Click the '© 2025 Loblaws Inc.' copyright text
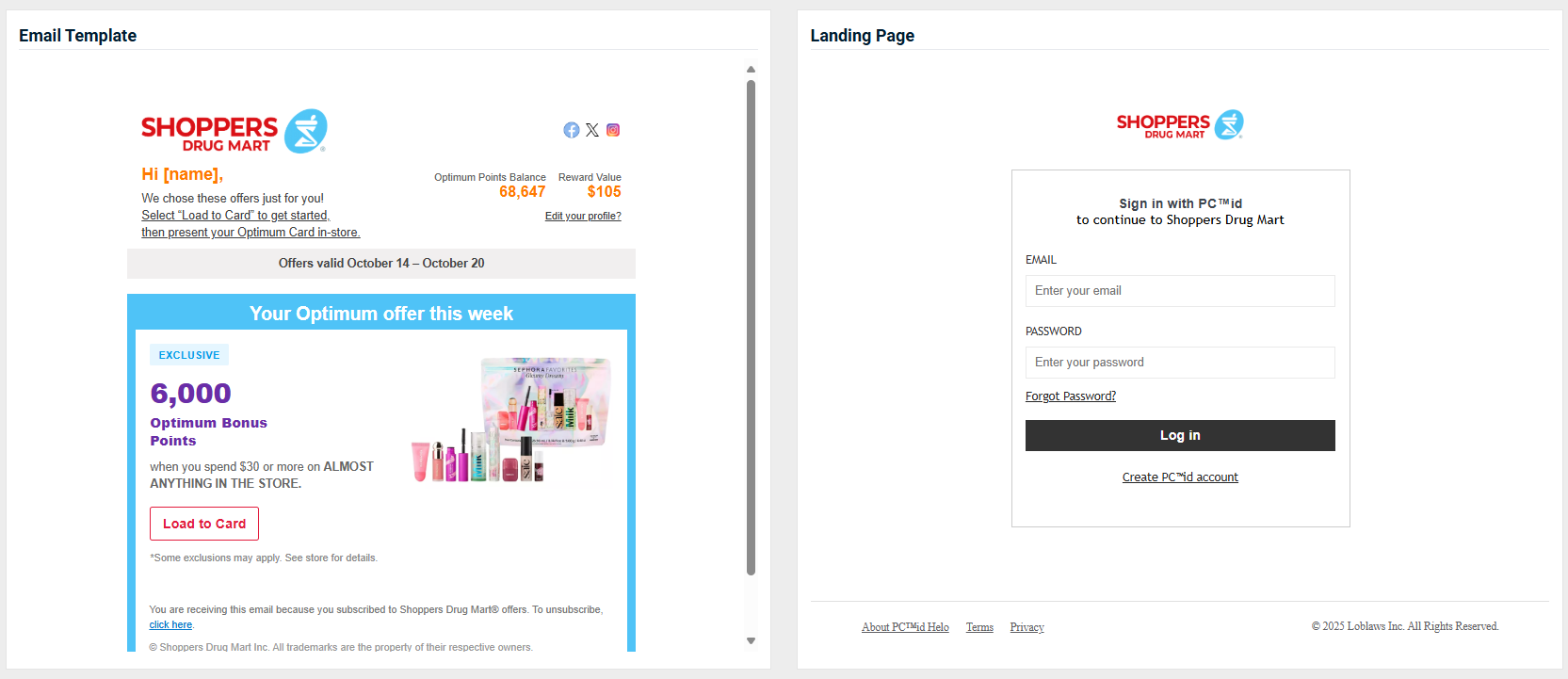This screenshot has height=679, width=1568. coord(1405,626)
